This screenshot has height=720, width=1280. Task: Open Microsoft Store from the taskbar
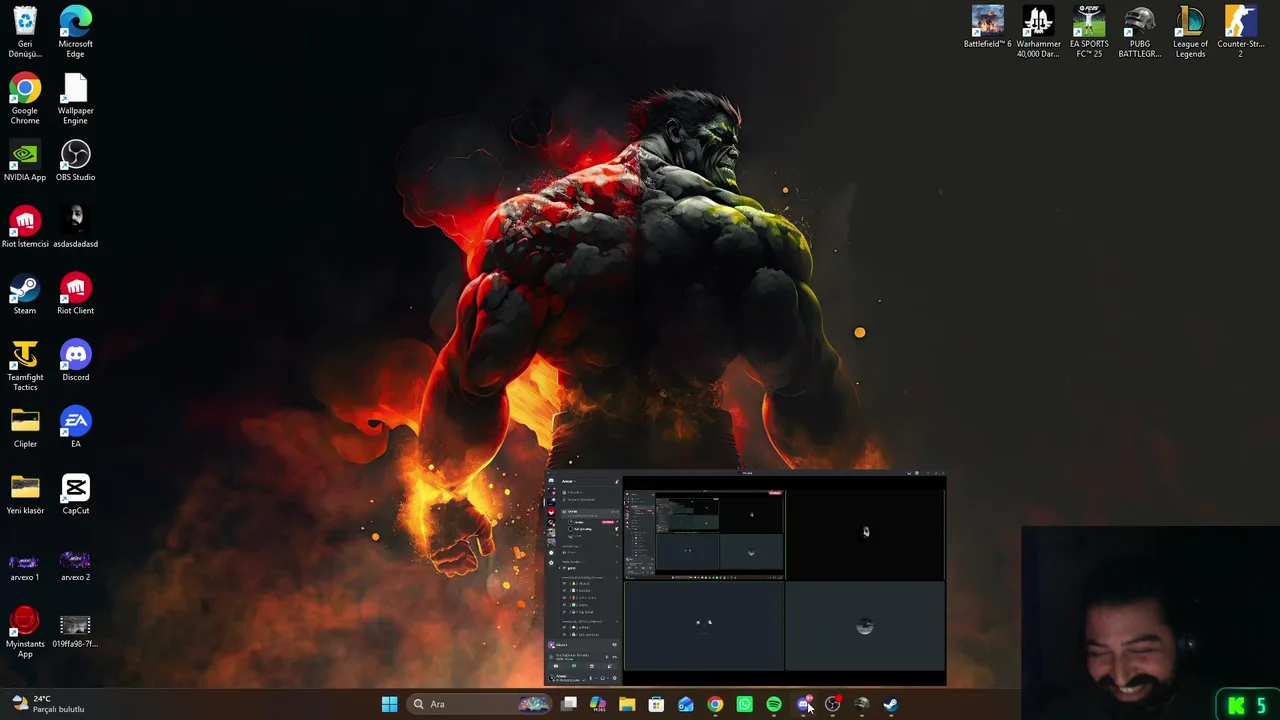pyautogui.click(x=656, y=704)
